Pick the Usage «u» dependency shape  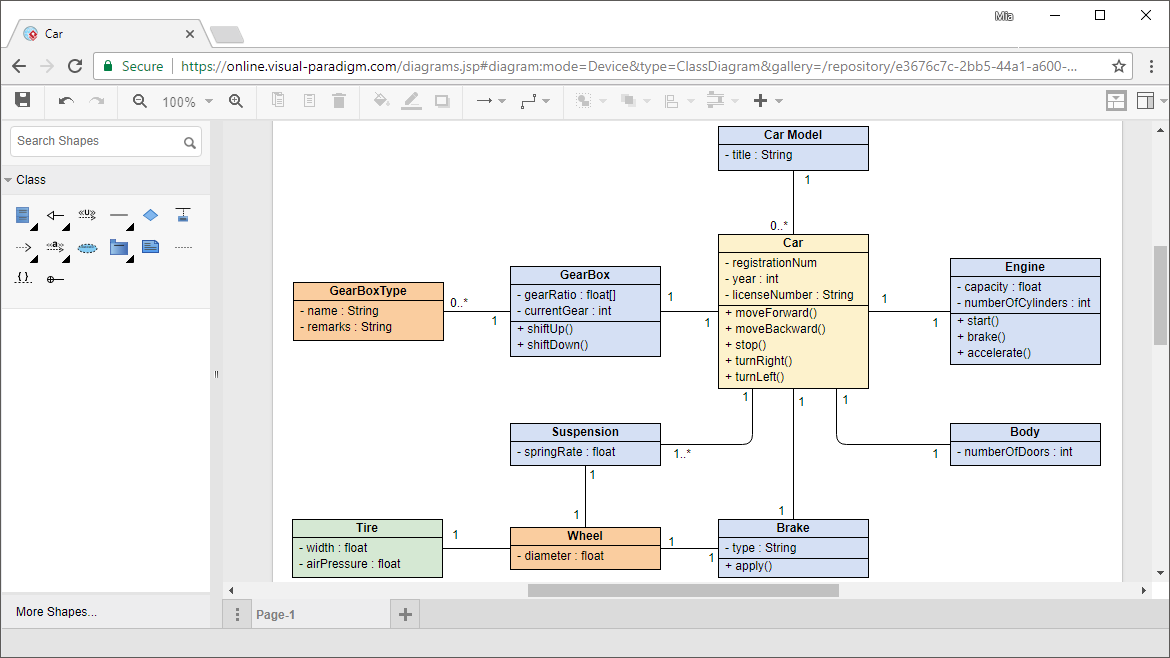[x=87, y=215]
